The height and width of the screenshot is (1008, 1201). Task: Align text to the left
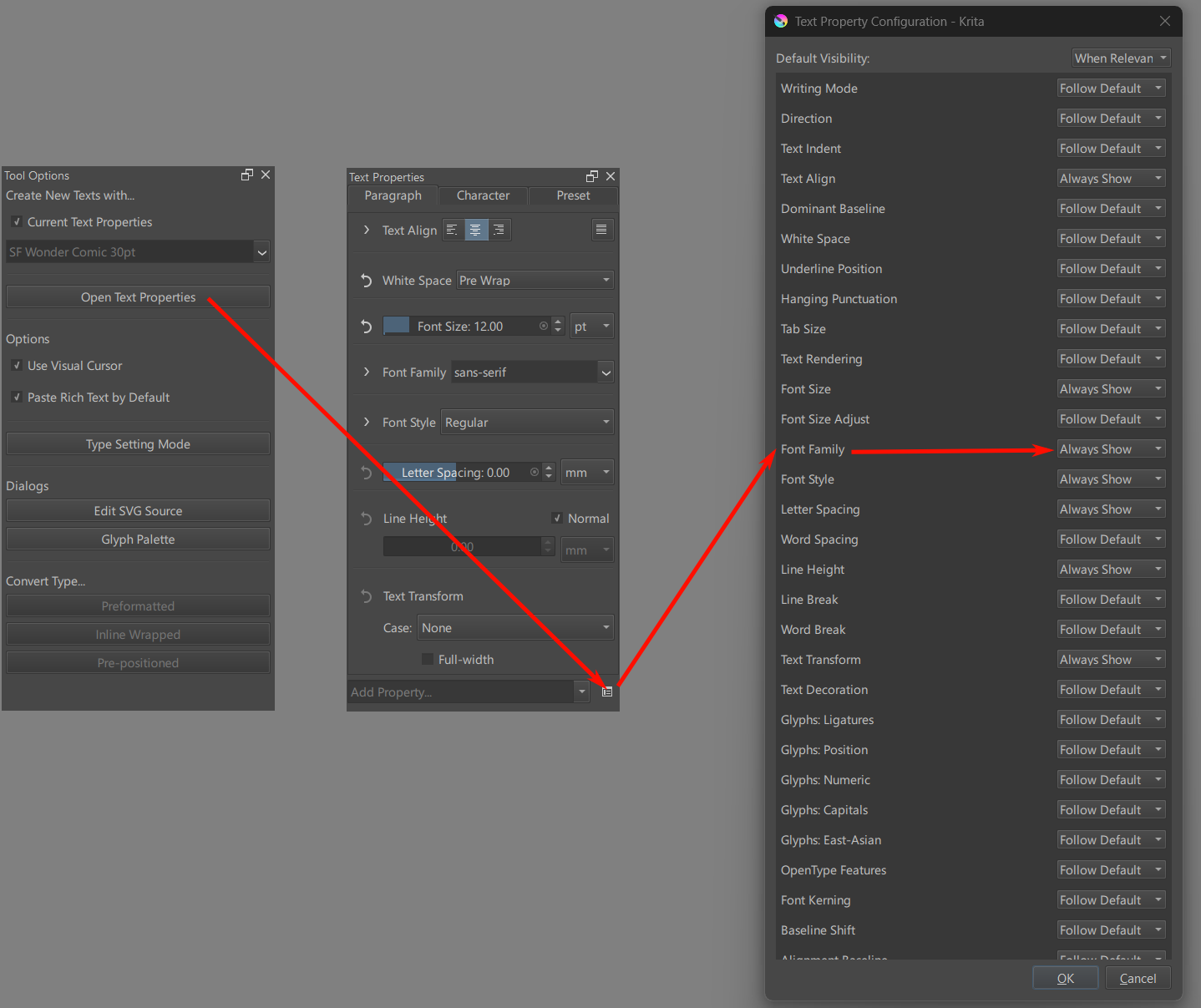click(x=452, y=230)
